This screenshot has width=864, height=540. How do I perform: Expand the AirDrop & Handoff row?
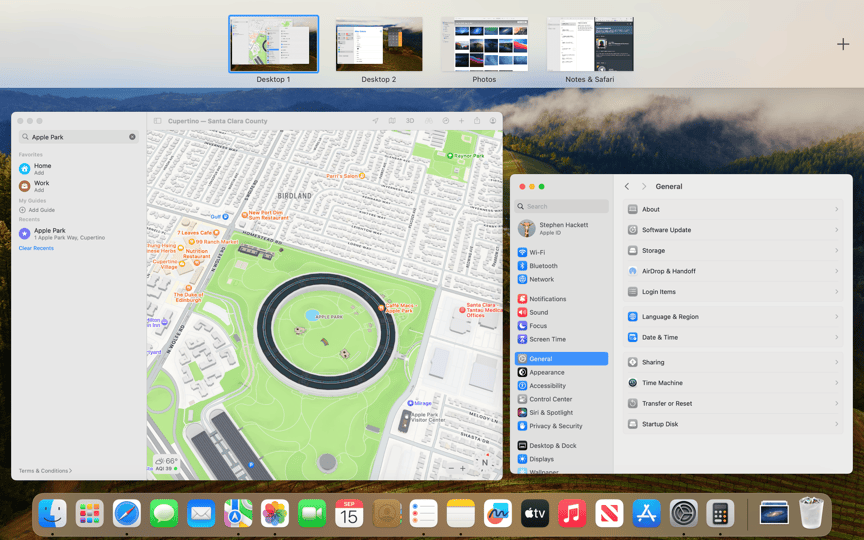click(733, 271)
